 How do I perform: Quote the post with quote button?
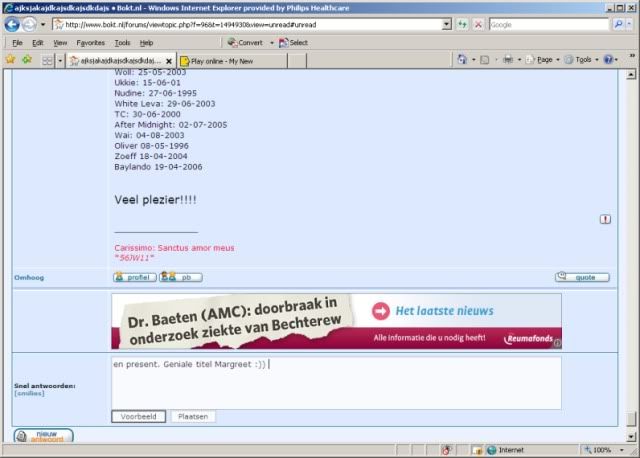click(x=582, y=277)
